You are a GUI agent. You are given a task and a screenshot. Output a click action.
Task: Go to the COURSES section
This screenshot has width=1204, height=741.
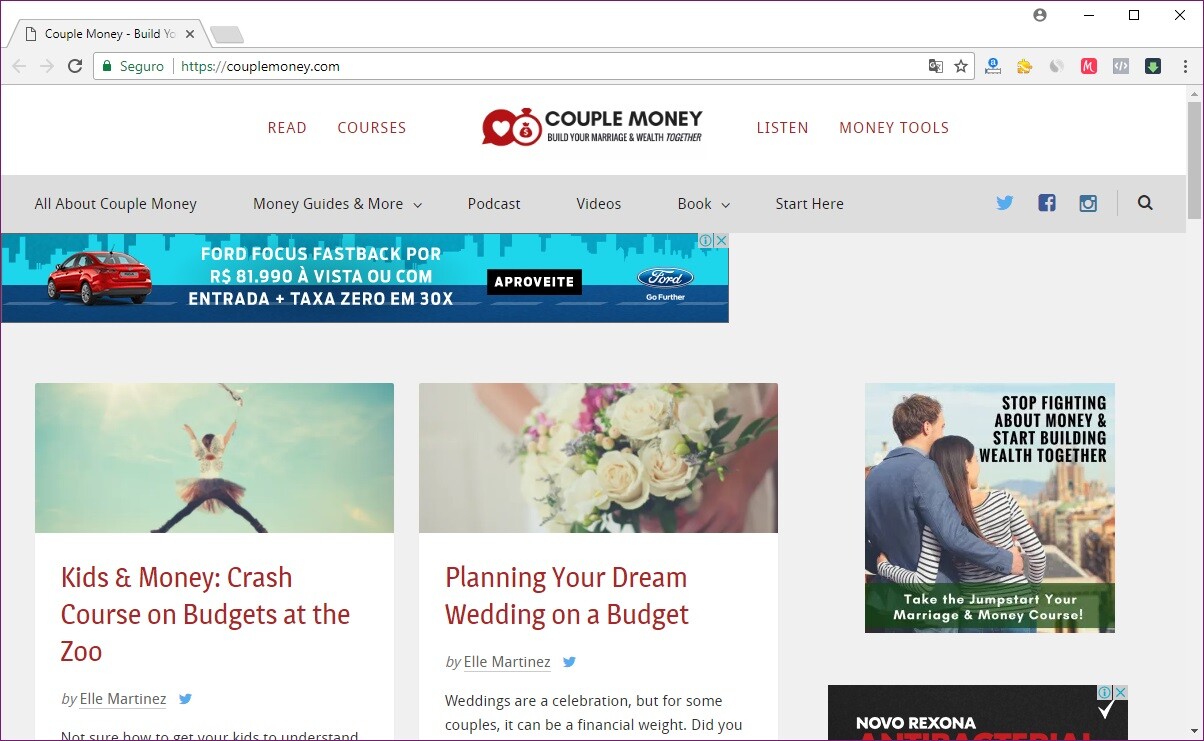pyautogui.click(x=372, y=128)
